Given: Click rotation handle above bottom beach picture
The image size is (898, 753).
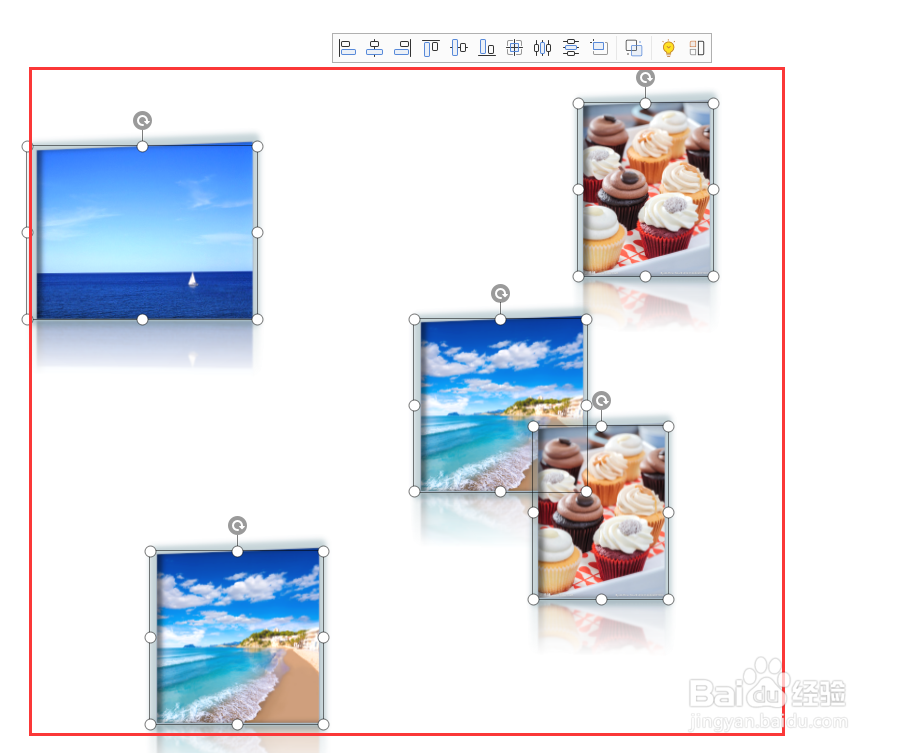Looking at the screenshot, I should tap(238, 525).
